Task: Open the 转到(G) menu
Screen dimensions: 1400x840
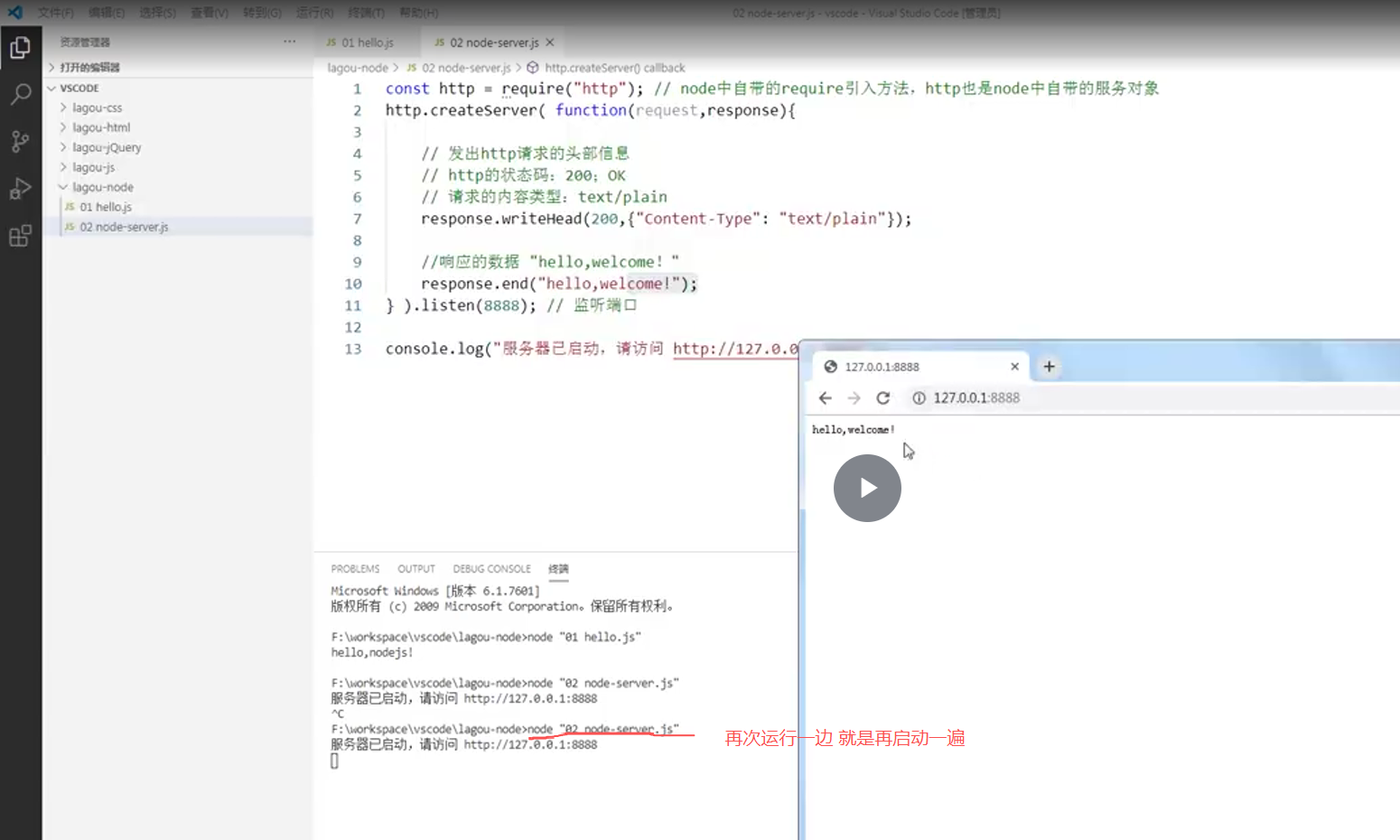Action: (262, 13)
